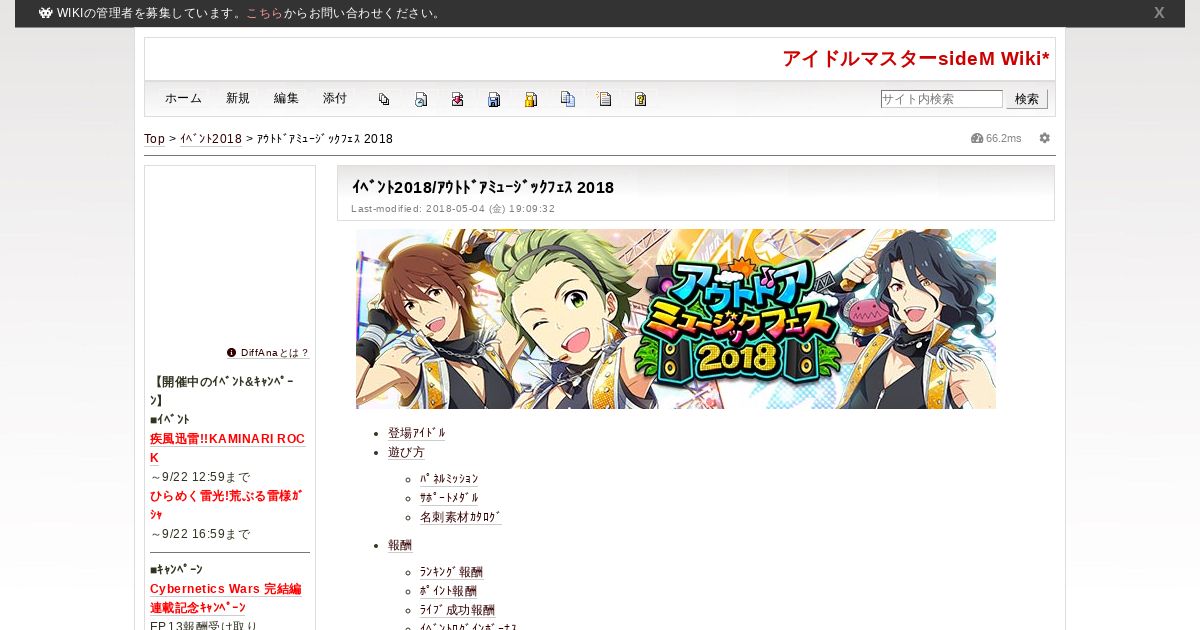Go to ｲﾍﾞﾝﾄ2018 in the breadcrumb
Image resolution: width=1200 pixels, height=630 pixels.
tap(211, 139)
